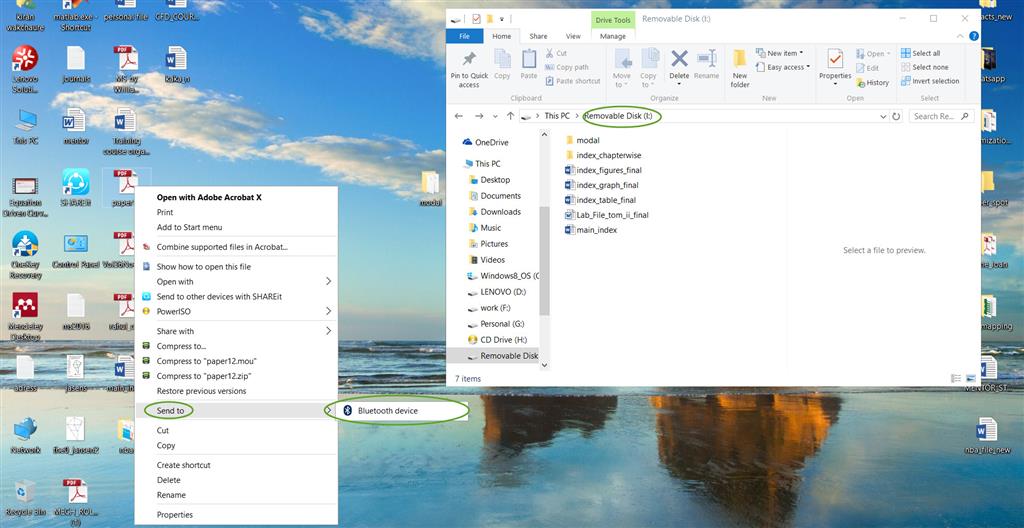Switch to details view in status bar

point(955,378)
